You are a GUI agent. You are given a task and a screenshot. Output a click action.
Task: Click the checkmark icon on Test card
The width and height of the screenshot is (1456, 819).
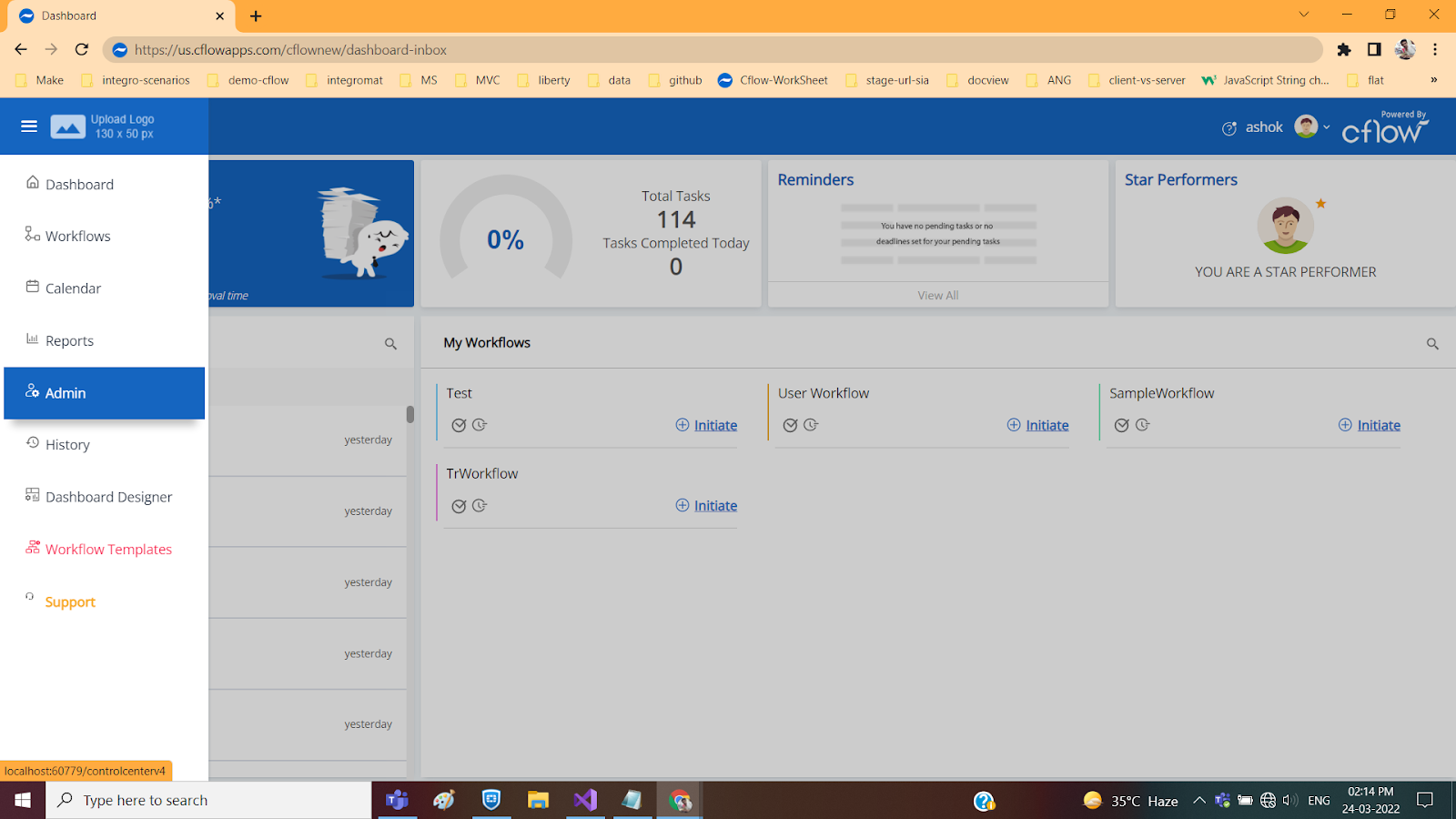pyautogui.click(x=459, y=425)
